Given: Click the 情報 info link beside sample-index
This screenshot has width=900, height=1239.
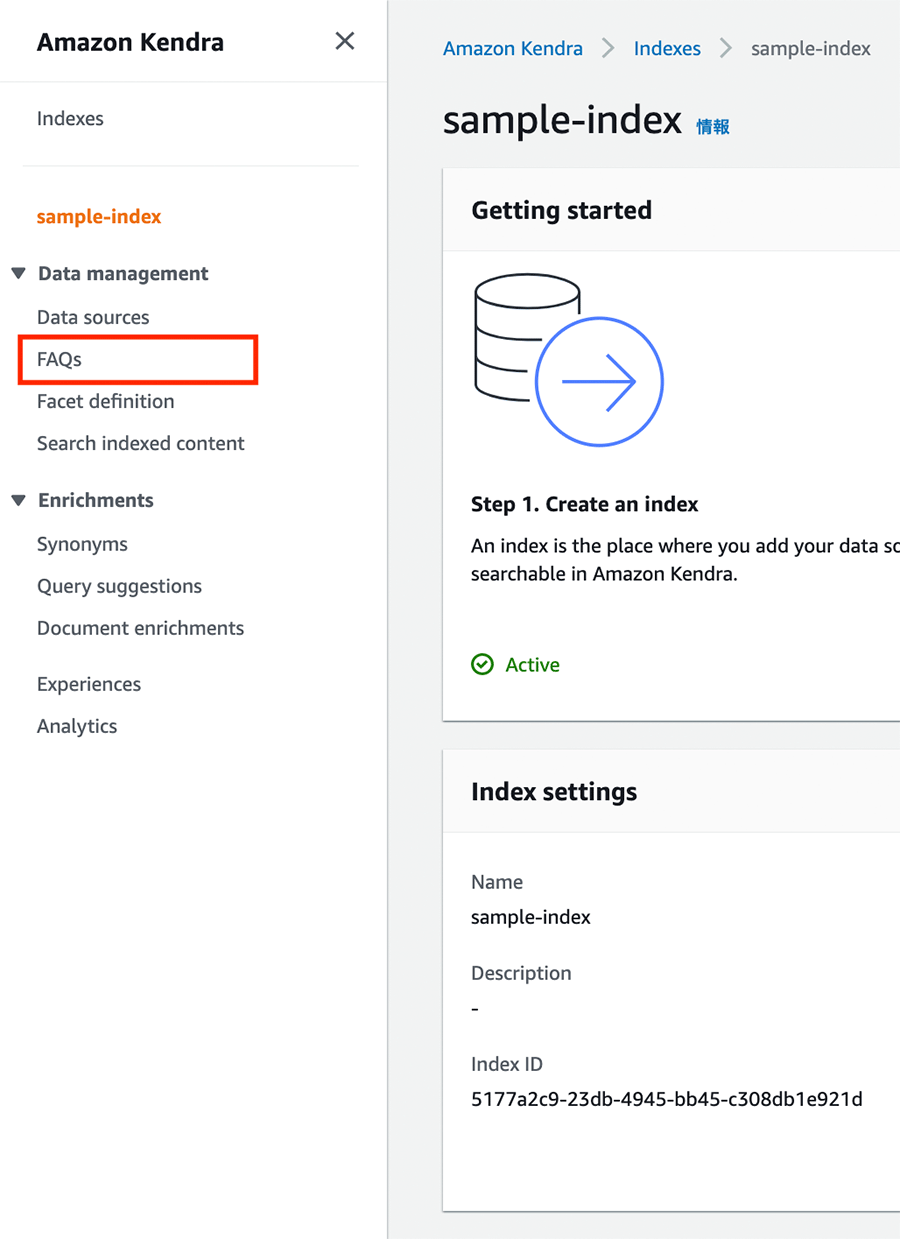Looking at the screenshot, I should coord(712,127).
